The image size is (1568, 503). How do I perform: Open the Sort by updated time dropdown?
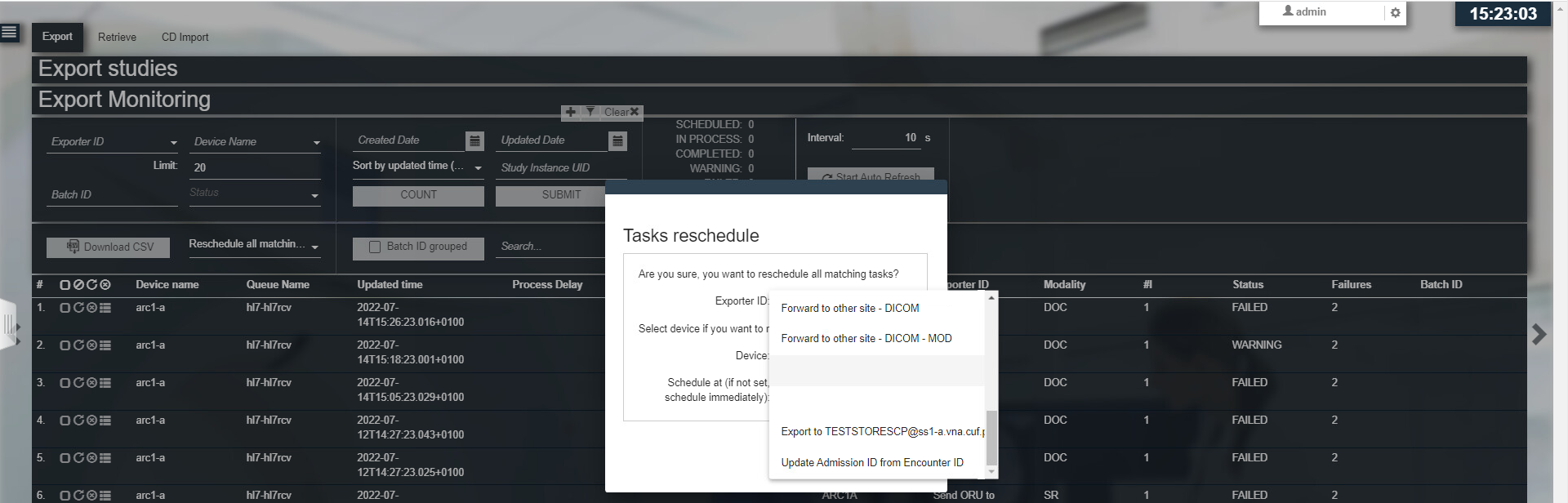pyautogui.click(x=418, y=166)
